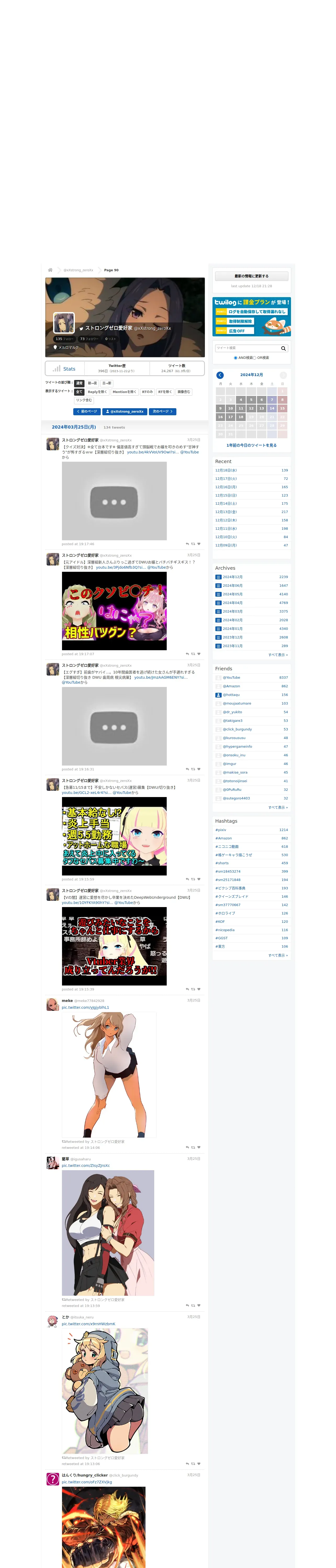Go to 前のページ (previous page)

coord(87,412)
